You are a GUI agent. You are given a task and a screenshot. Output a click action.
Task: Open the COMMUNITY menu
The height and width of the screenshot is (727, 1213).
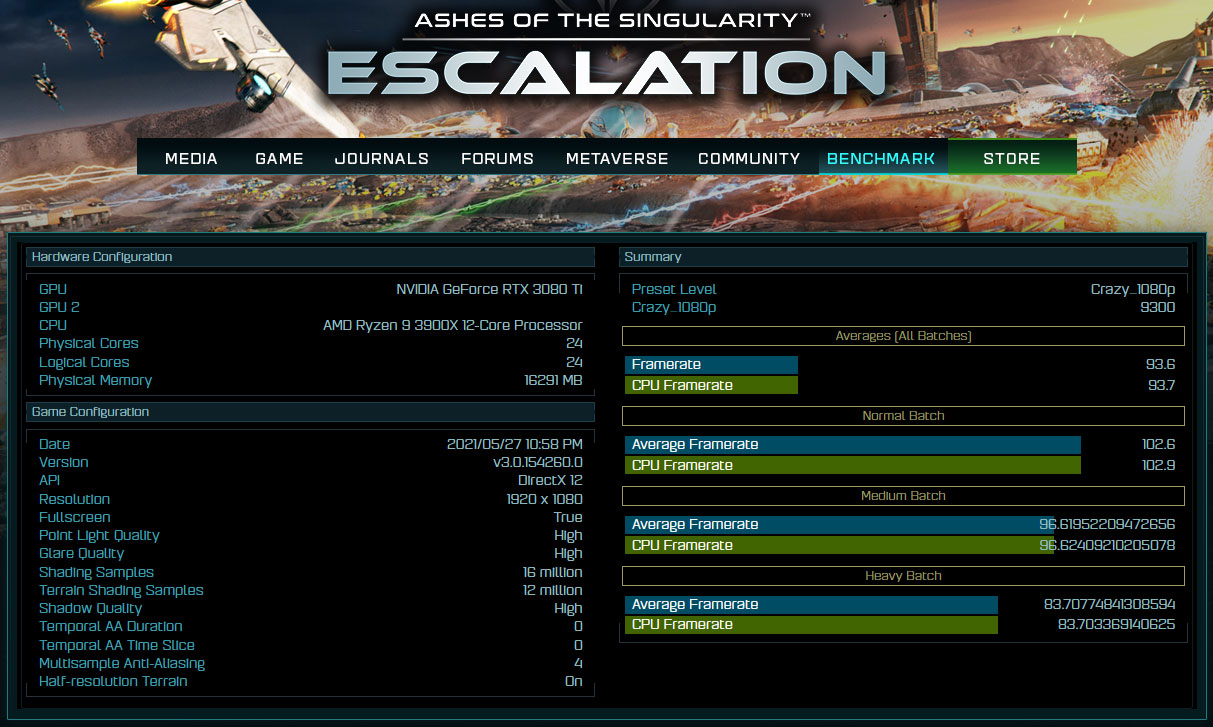(x=749, y=158)
